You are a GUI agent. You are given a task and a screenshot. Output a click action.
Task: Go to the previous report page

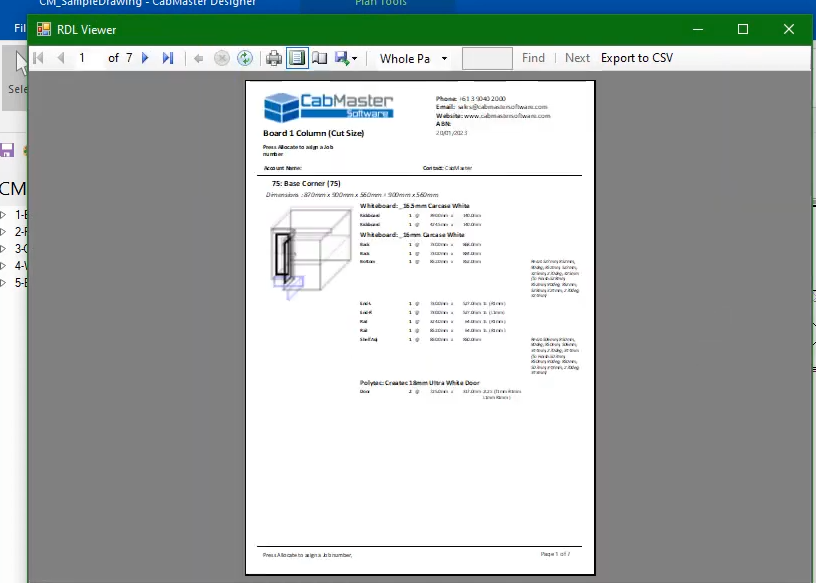pyautogui.click(x=61, y=58)
